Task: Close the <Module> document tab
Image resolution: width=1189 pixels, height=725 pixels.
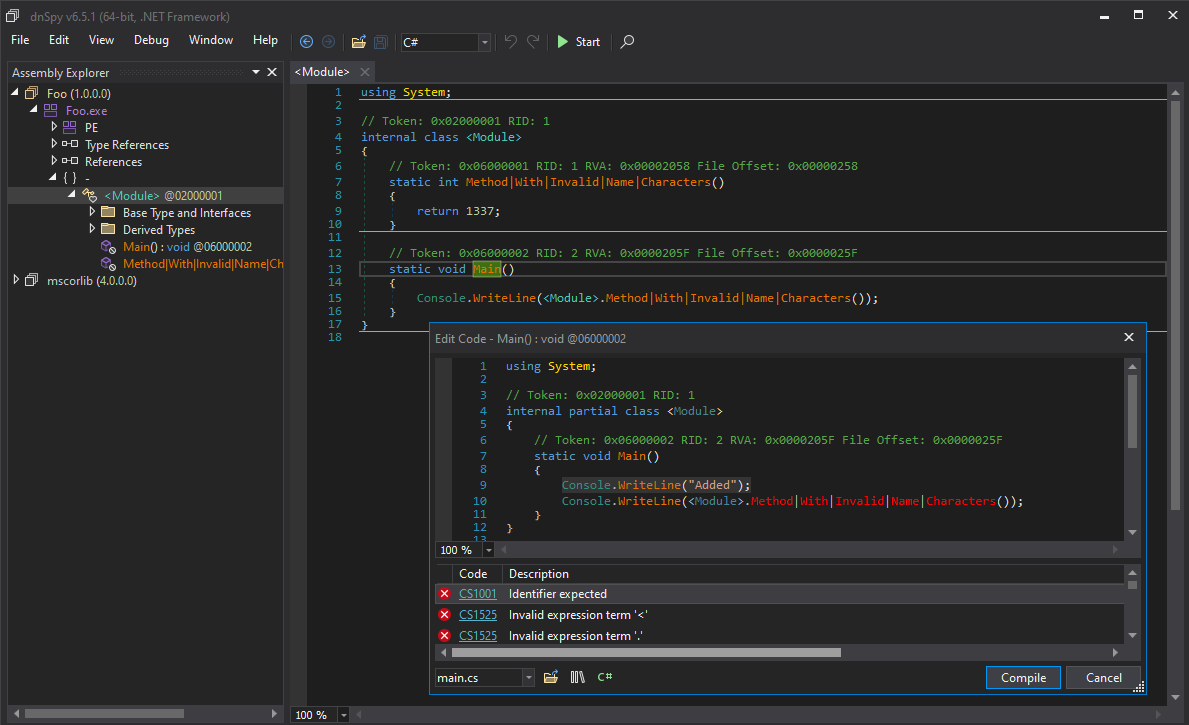Action: click(365, 72)
